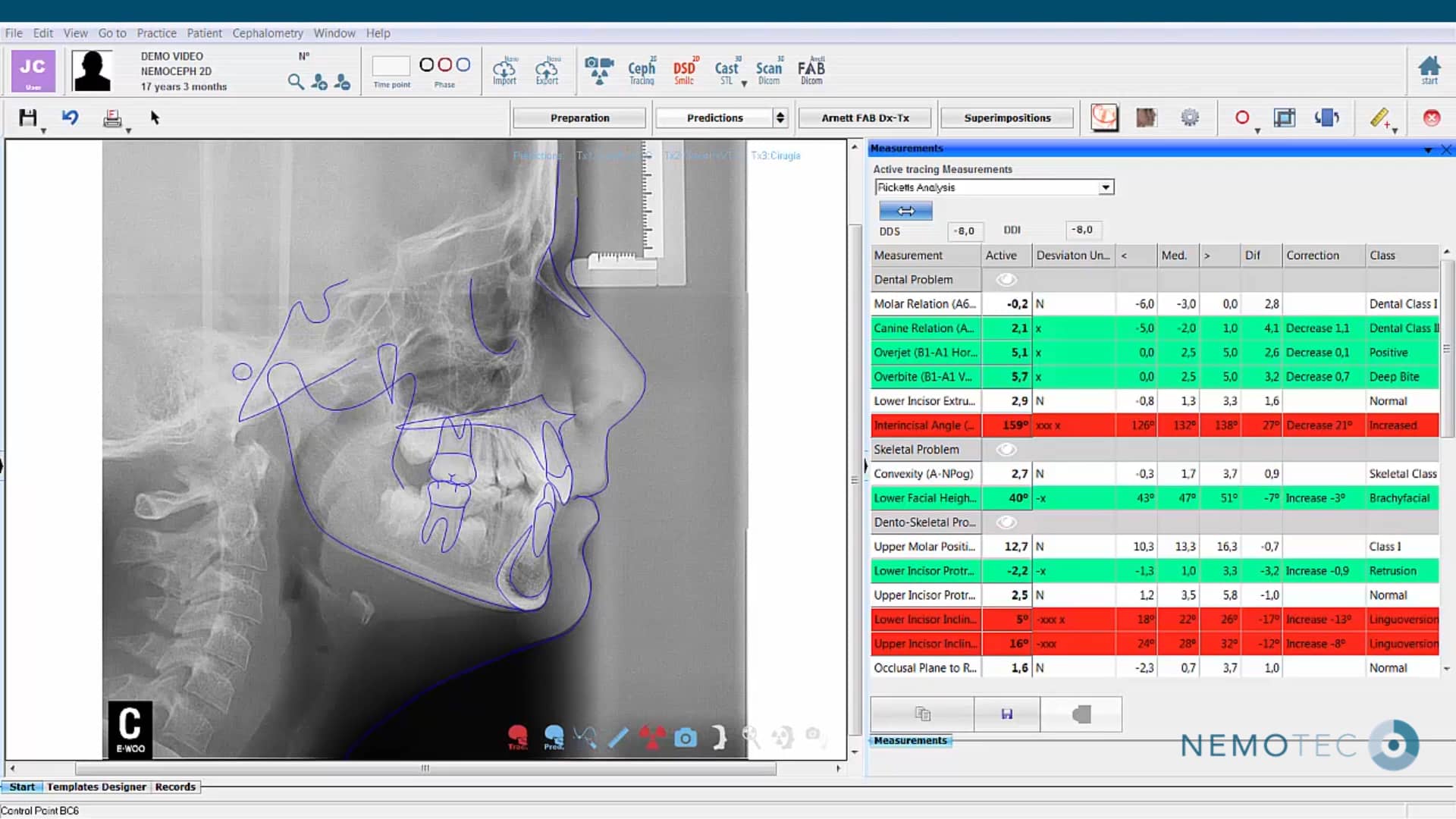This screenshot has height=819, width=1456.
Task: Click the camera snapshot icon below the x-ray
Action: (x=686, y=736)
